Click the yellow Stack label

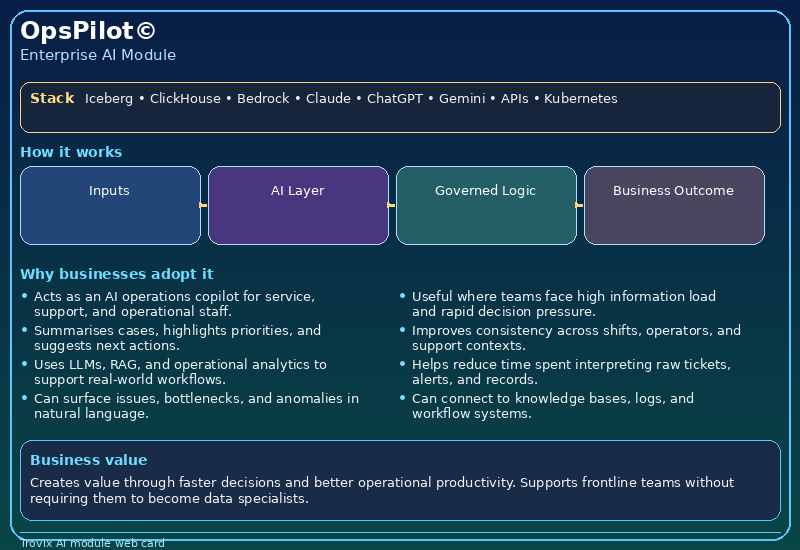(52, 98)
